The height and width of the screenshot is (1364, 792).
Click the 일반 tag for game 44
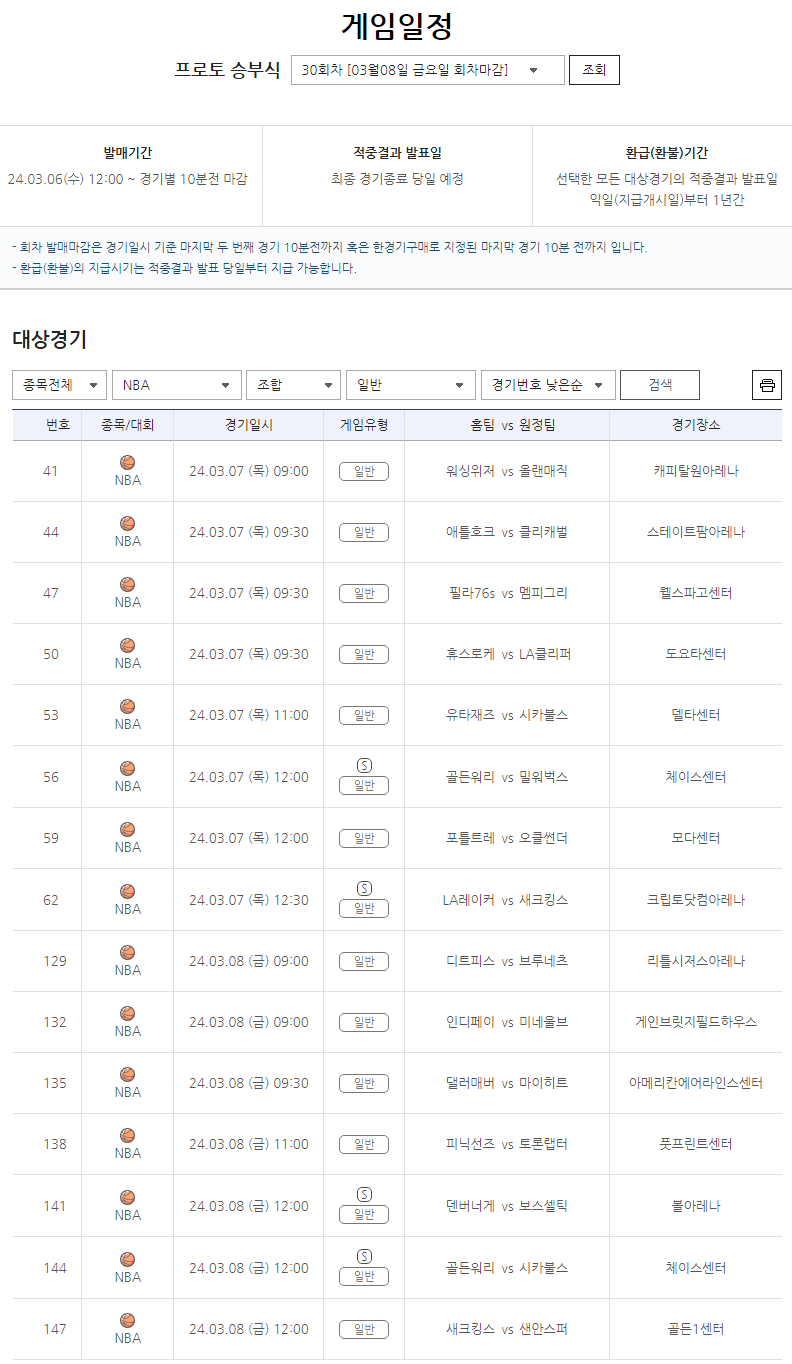(364, 532)
